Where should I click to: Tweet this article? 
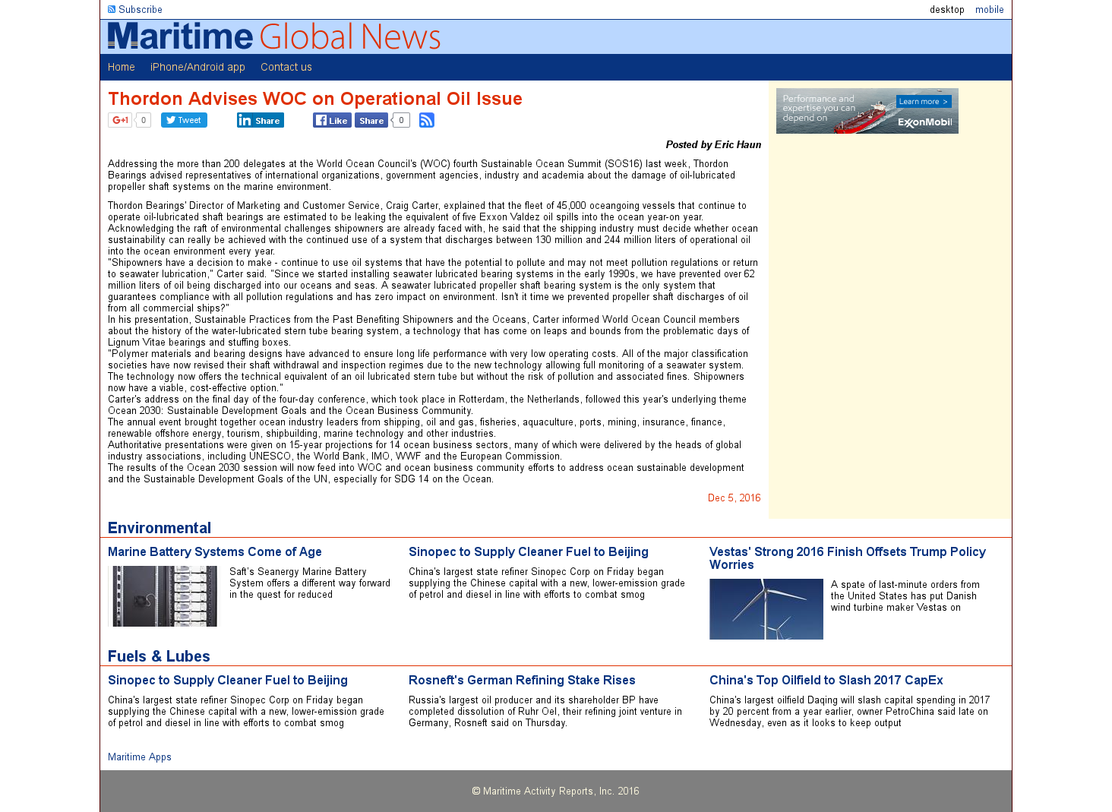point(184,120)
